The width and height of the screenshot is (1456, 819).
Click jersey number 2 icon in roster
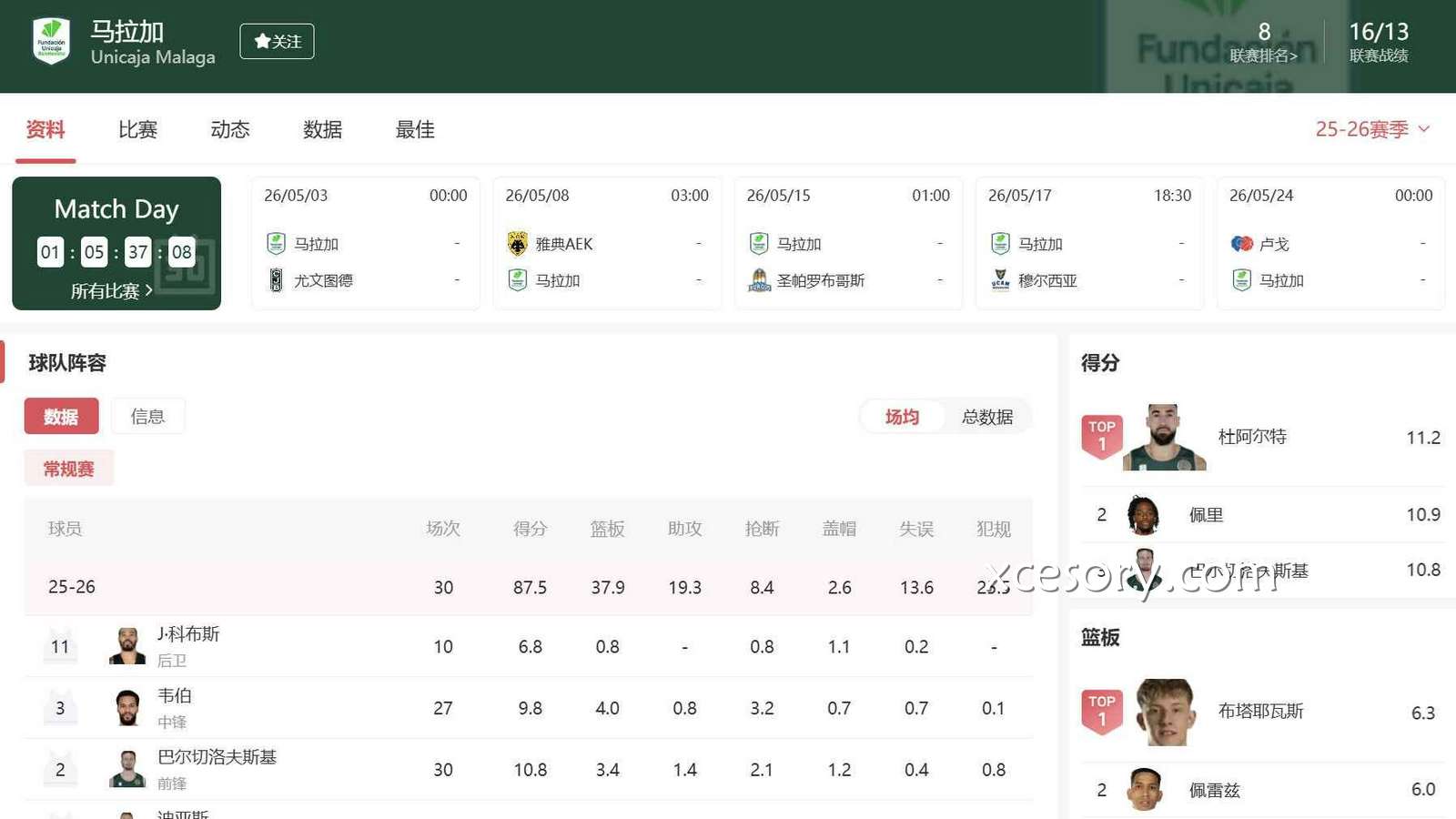[x=60, y=769]
